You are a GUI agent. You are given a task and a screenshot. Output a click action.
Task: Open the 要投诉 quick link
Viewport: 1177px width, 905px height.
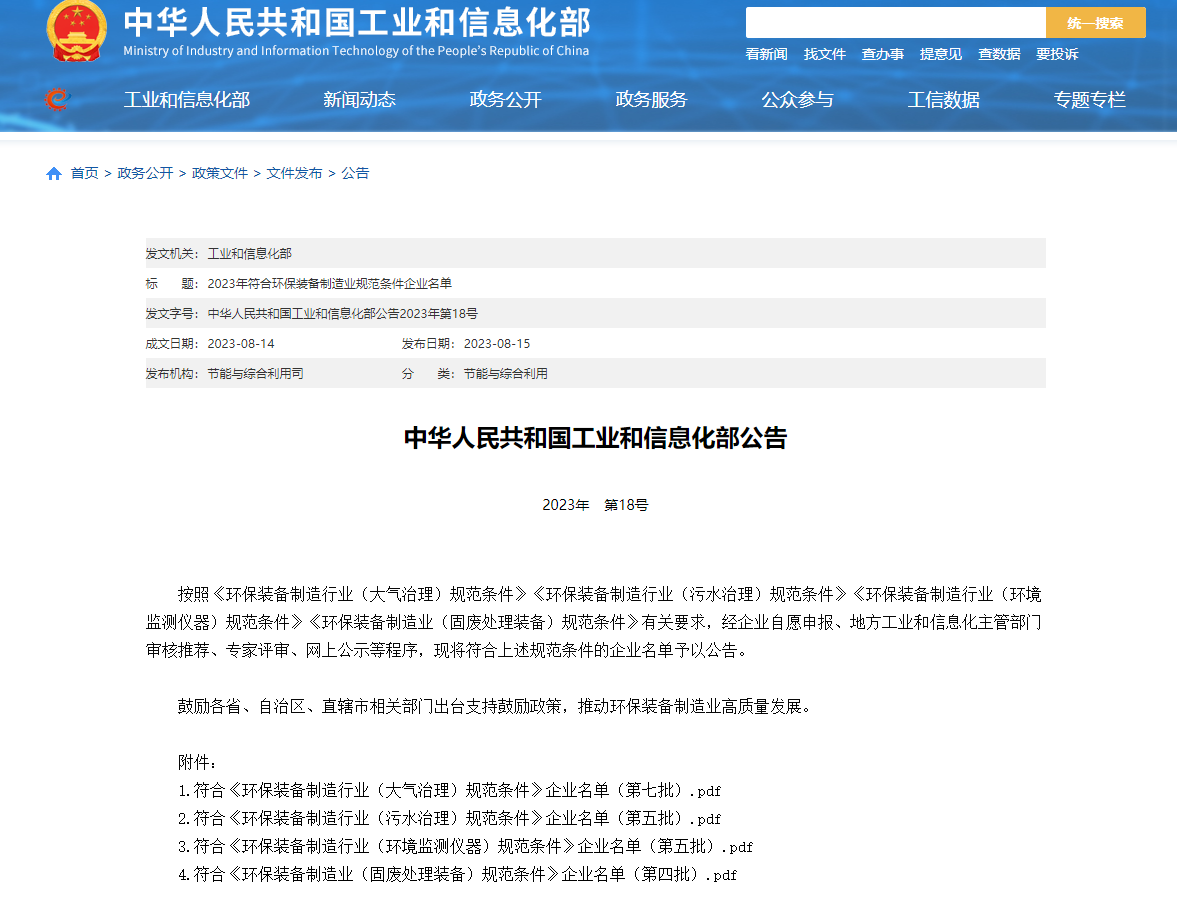[1057, 54]
